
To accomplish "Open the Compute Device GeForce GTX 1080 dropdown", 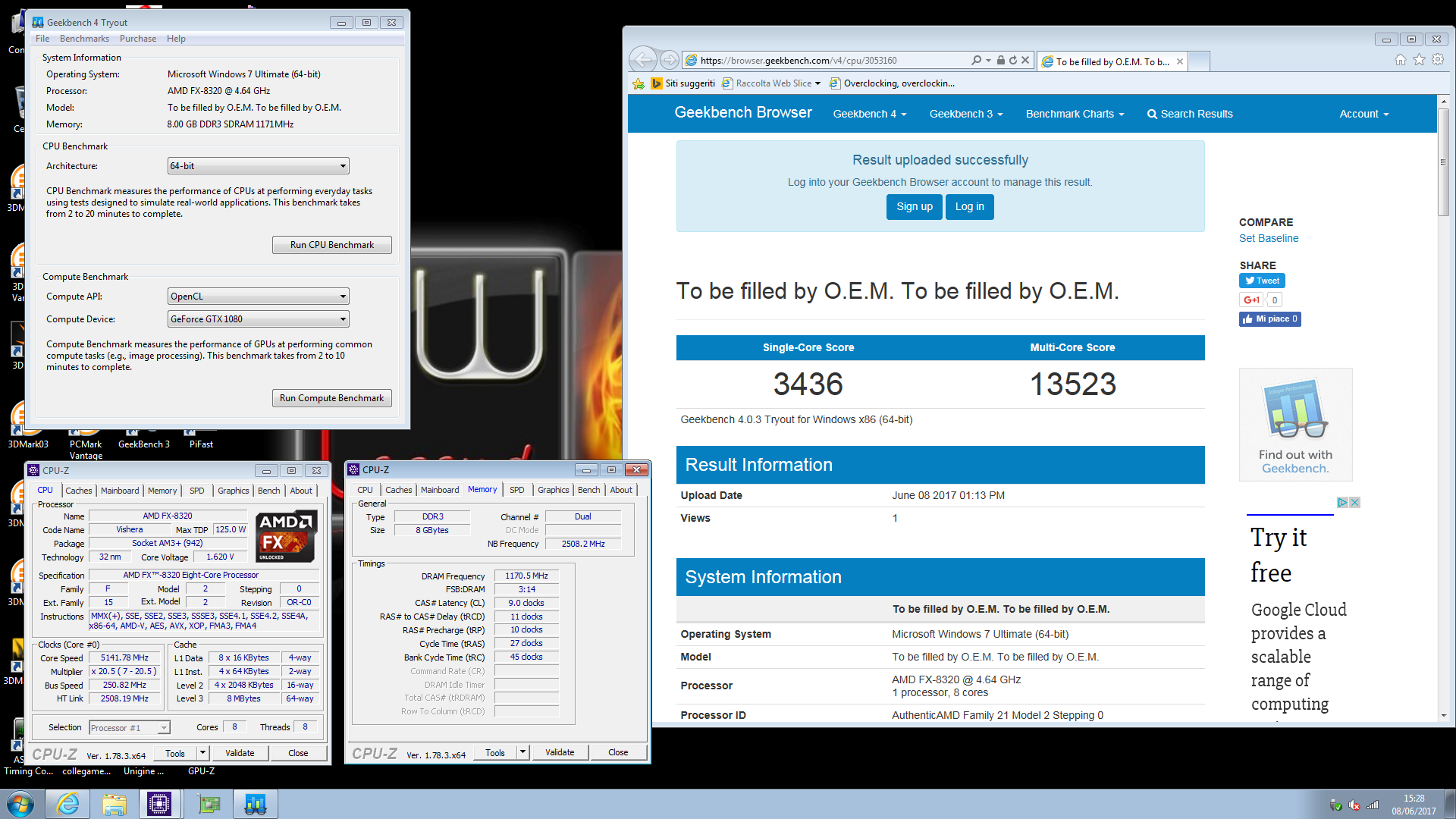I will (258, 319).
